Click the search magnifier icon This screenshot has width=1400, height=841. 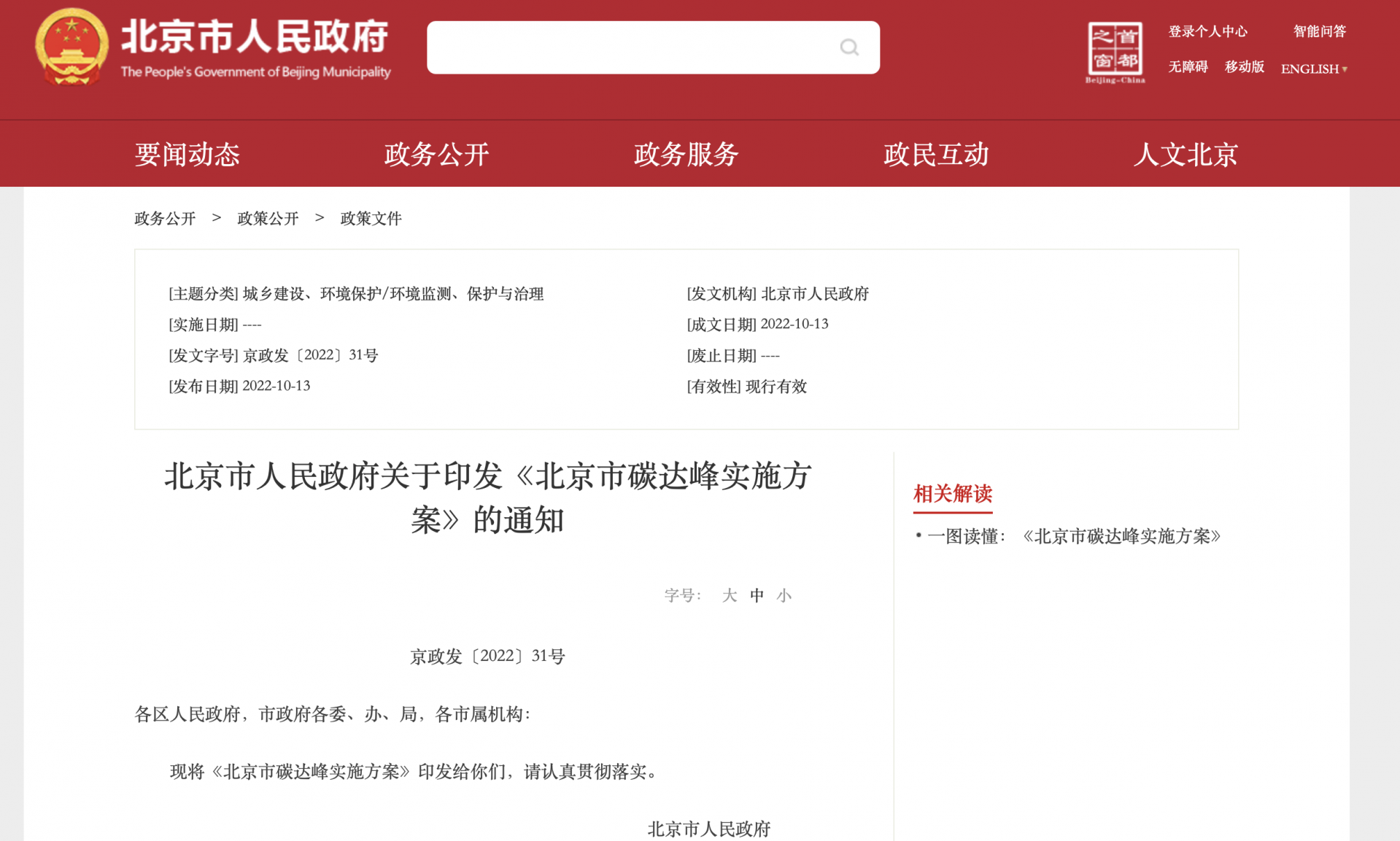click(x=848, y=47)
